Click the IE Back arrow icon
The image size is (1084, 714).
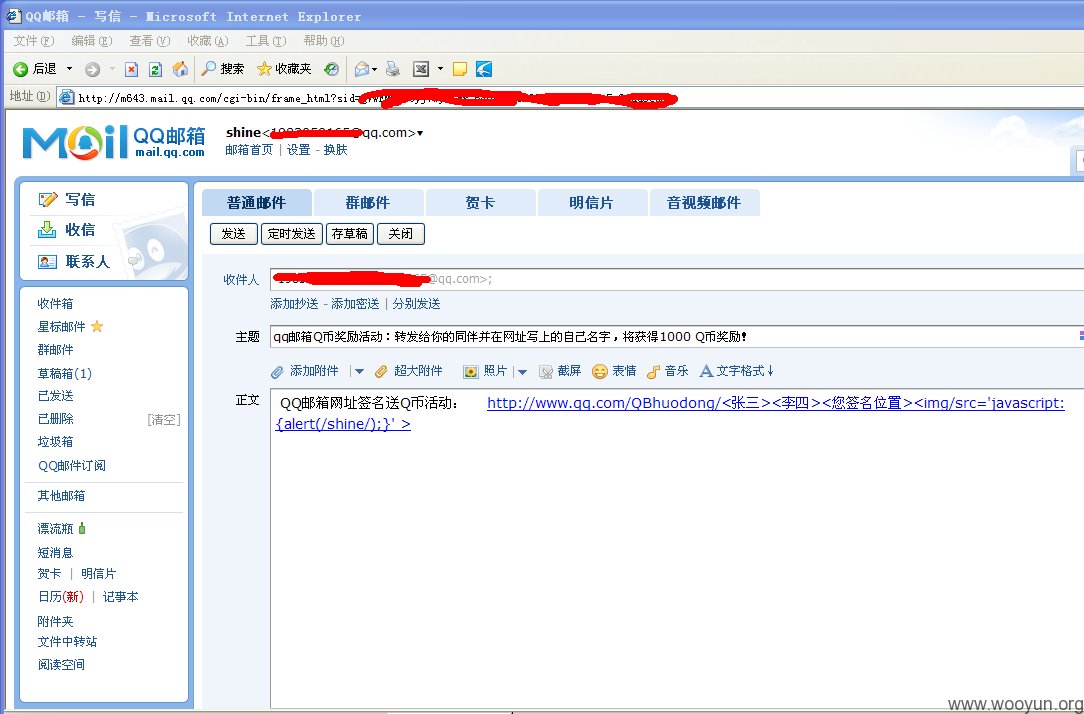tap(20, 69)
